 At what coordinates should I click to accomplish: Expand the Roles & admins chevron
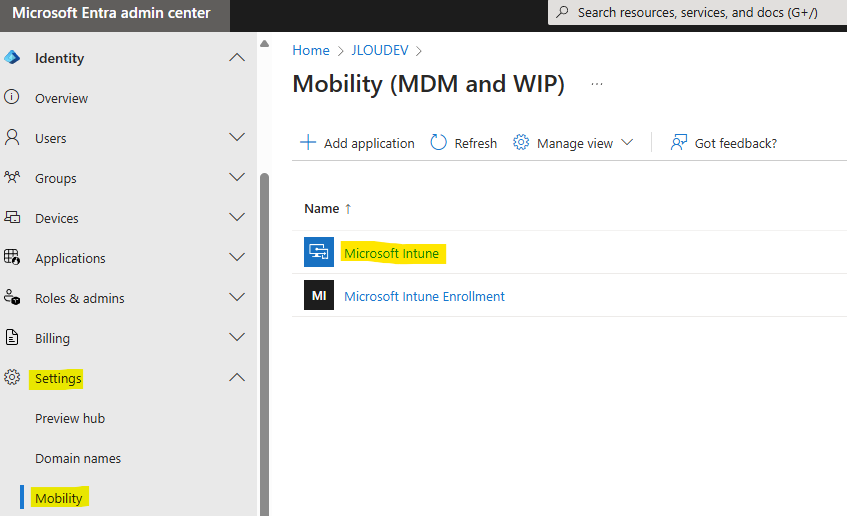tap(237, 297)
